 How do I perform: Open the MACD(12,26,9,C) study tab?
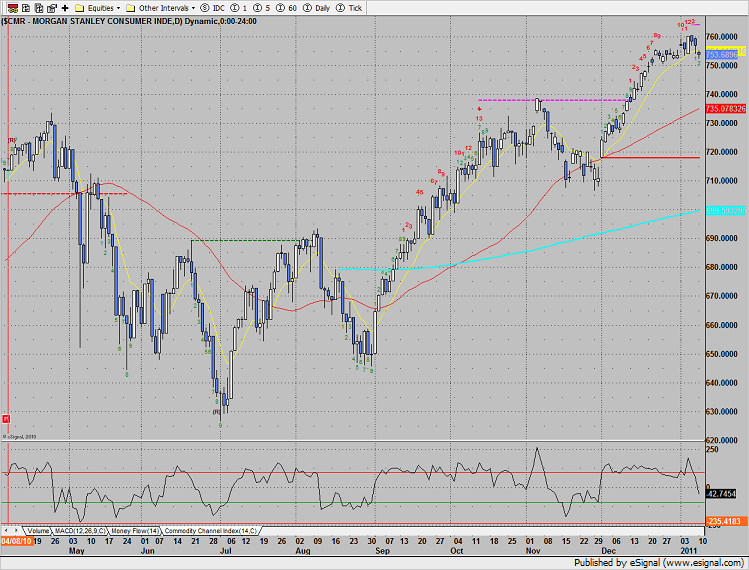80,531
